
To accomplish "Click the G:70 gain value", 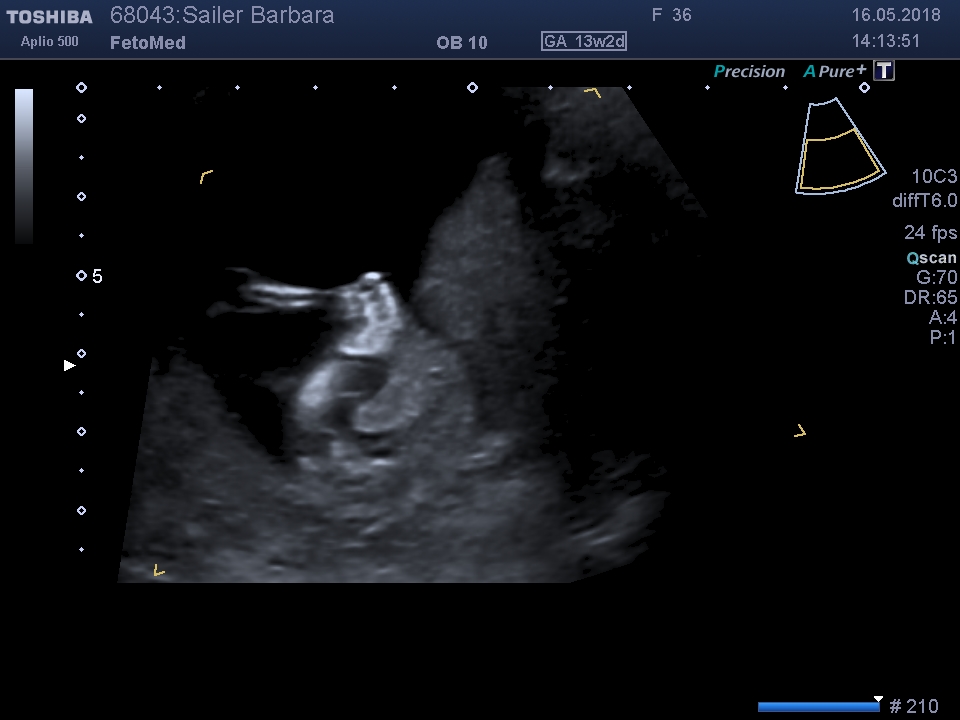I will click(x=936, y=278).
